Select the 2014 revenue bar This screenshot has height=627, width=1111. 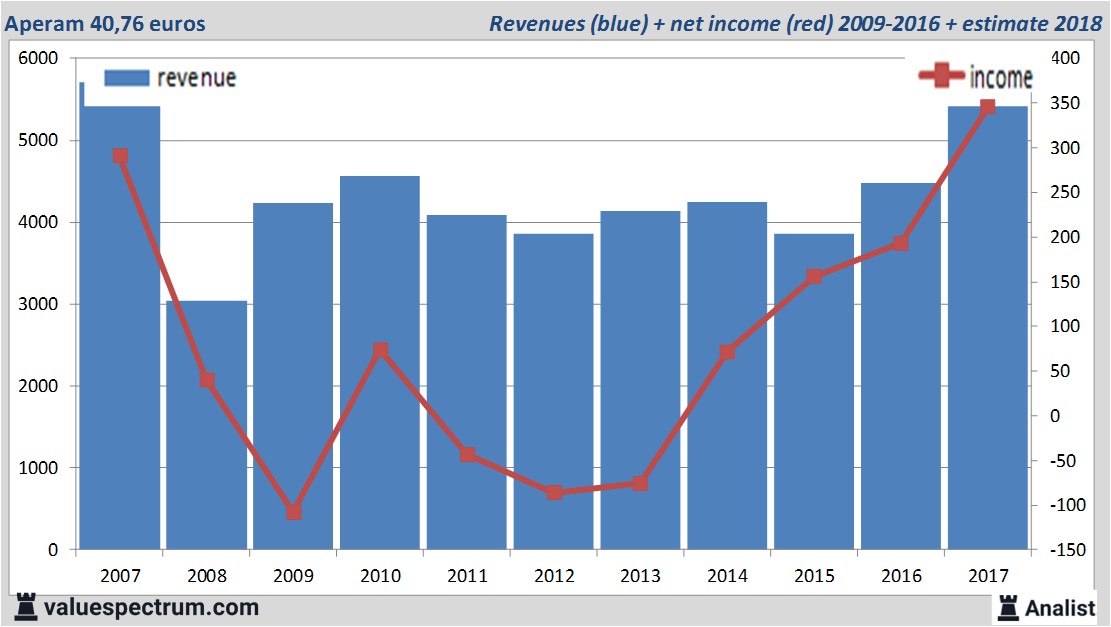coord(727,375)
